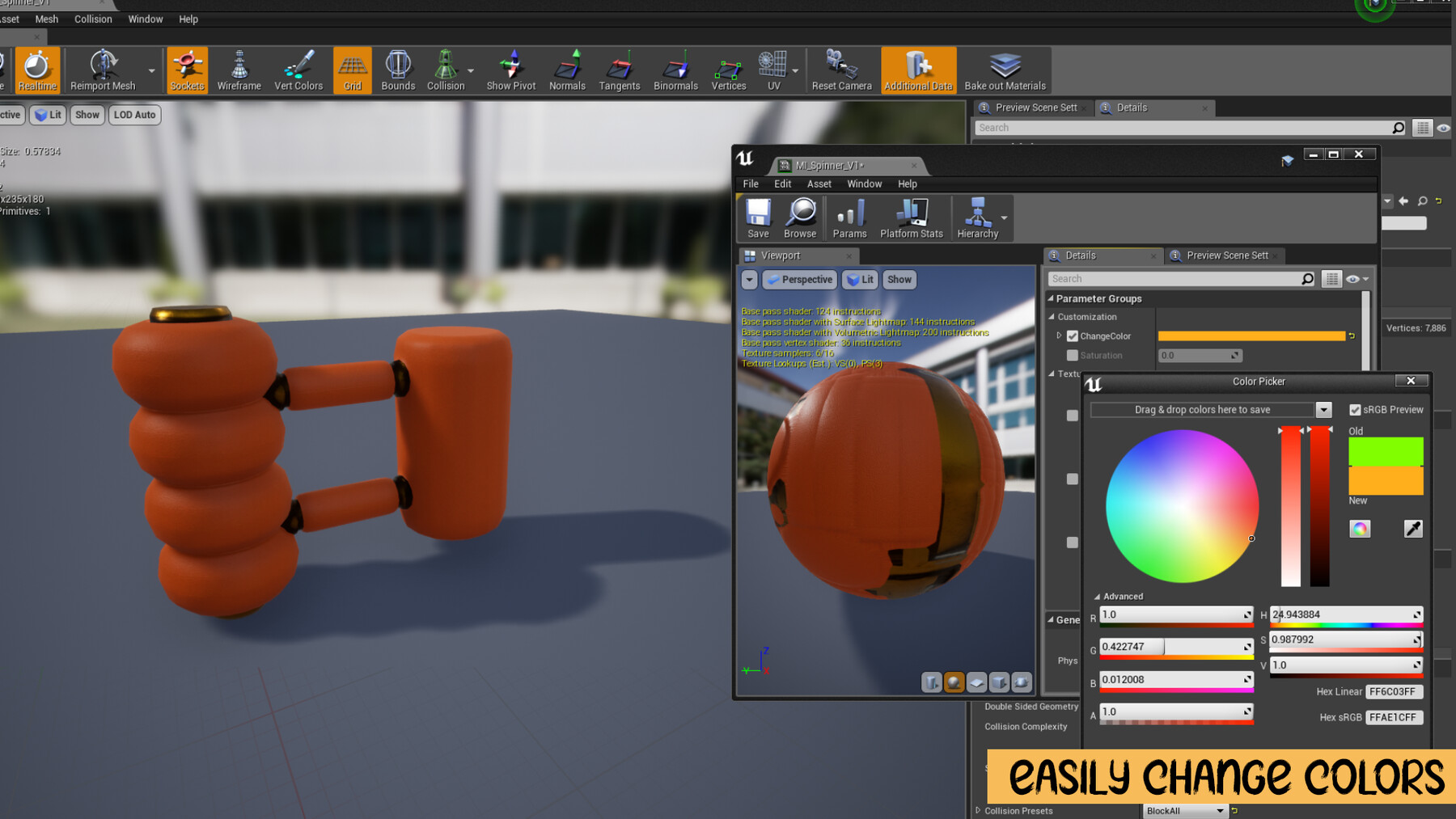Open the Perspective view dropdown

pyautogui.click(x=799, y=279)
